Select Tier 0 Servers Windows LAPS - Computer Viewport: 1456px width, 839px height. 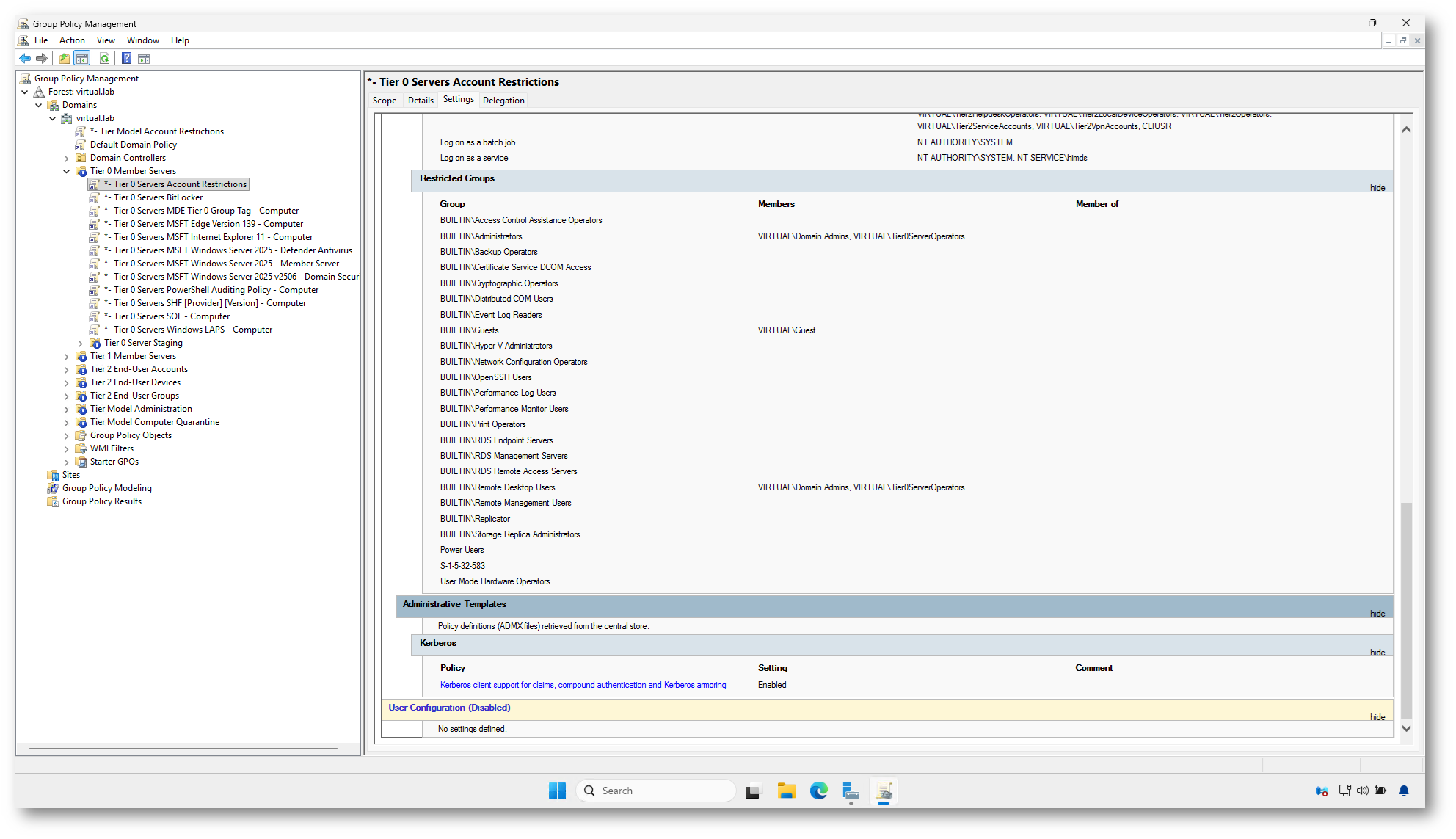point(188,330)
